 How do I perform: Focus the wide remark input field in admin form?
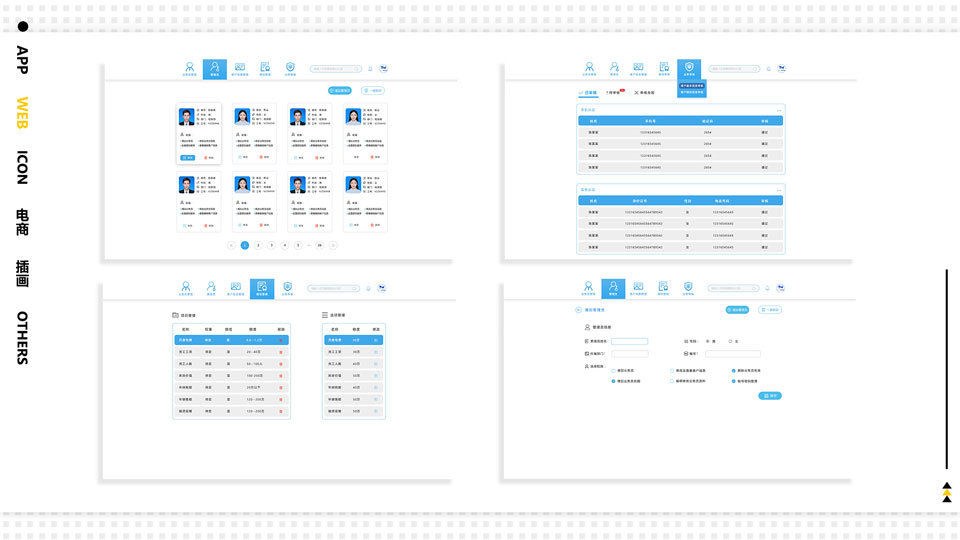coord(733,354)
